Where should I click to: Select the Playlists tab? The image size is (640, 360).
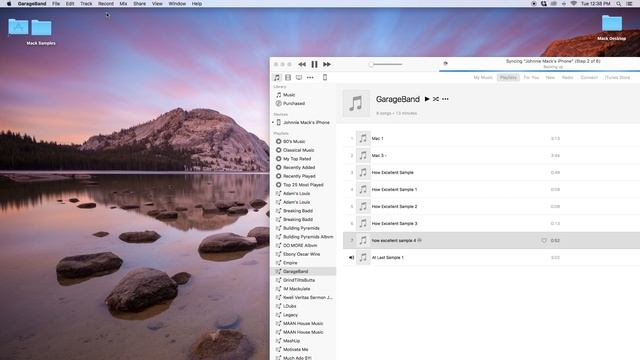coord(508,78)
